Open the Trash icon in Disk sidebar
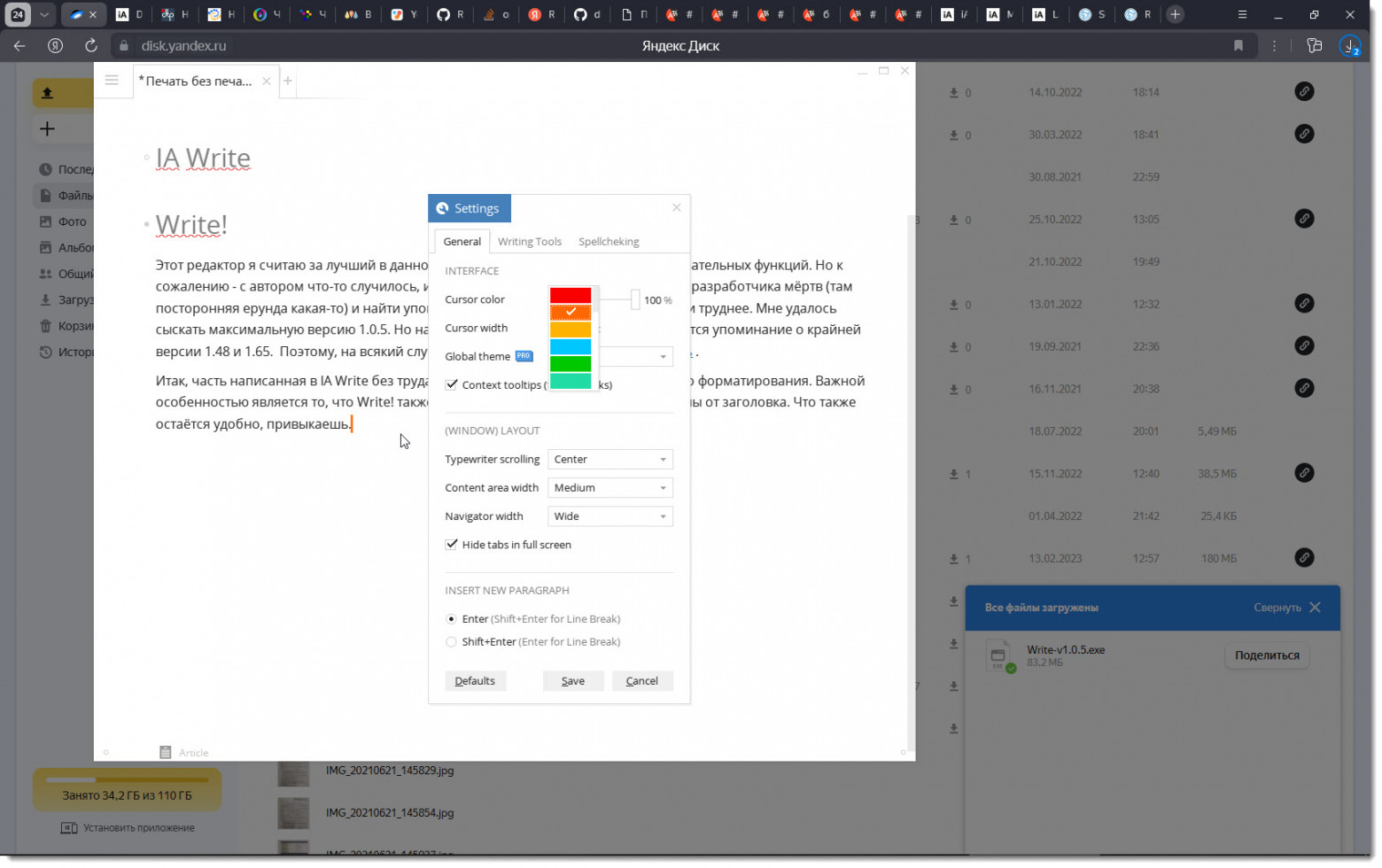Screen dimensions: 1382x868 tap(46, 326)
